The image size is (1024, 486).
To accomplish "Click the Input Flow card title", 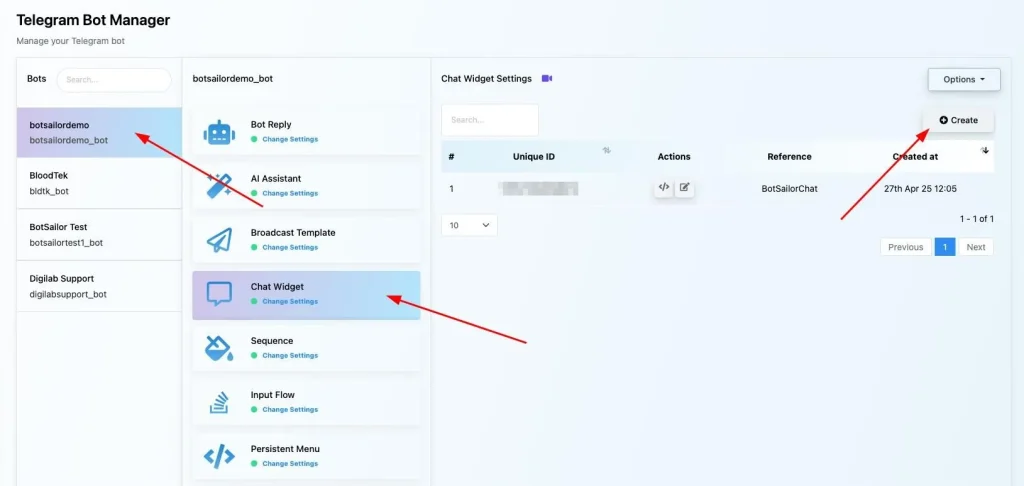I will [x=272, y=395].
